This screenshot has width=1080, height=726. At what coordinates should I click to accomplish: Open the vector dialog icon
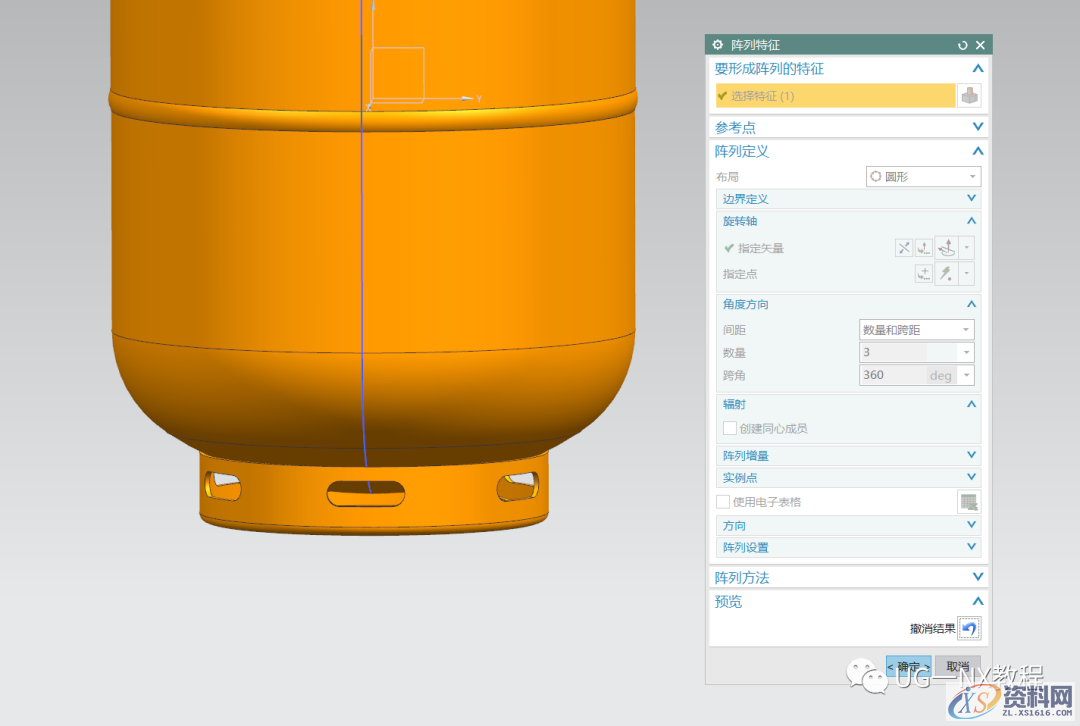pyautogui.click(x=924, y=248)
